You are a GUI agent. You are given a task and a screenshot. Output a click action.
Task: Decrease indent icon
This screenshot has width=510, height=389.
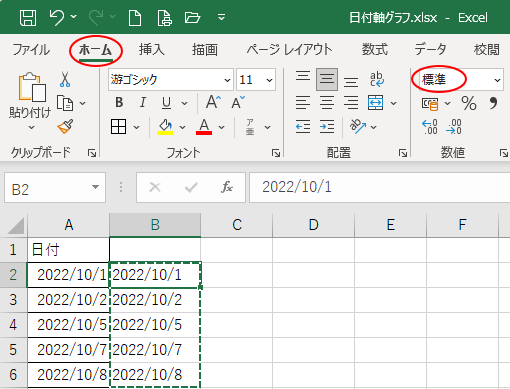pos(303,127)
